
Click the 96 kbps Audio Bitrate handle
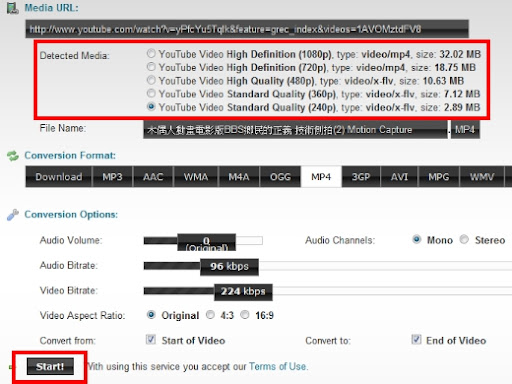(x=229, y=267)
